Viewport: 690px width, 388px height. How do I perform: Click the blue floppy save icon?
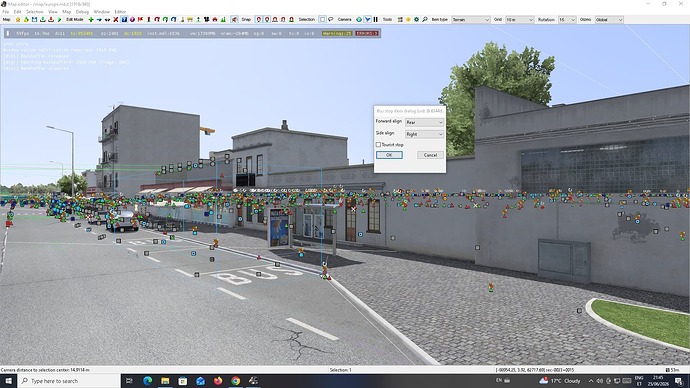click(x=34, y=19)
